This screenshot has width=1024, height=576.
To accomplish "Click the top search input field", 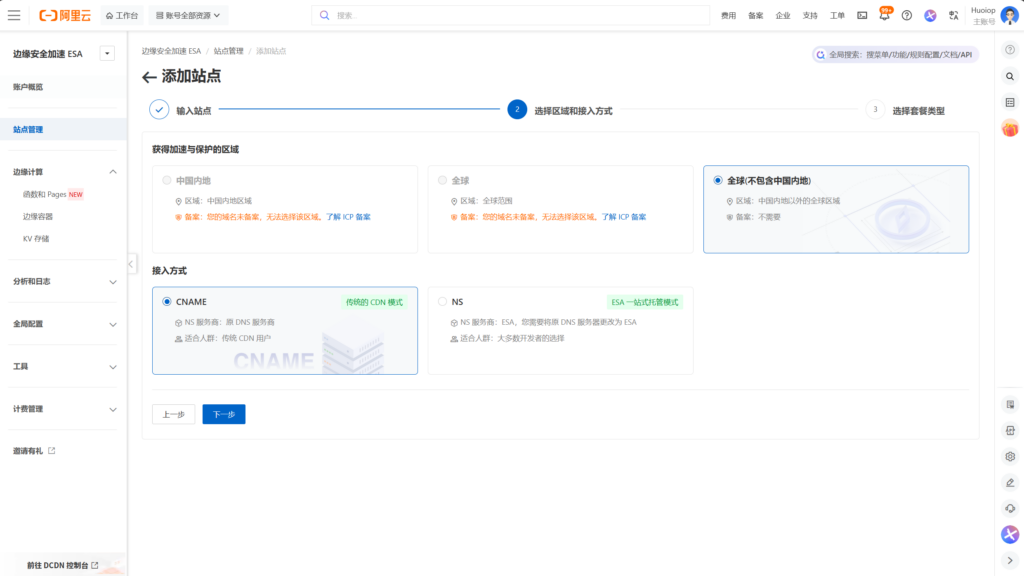I will (x=500, y=16).
